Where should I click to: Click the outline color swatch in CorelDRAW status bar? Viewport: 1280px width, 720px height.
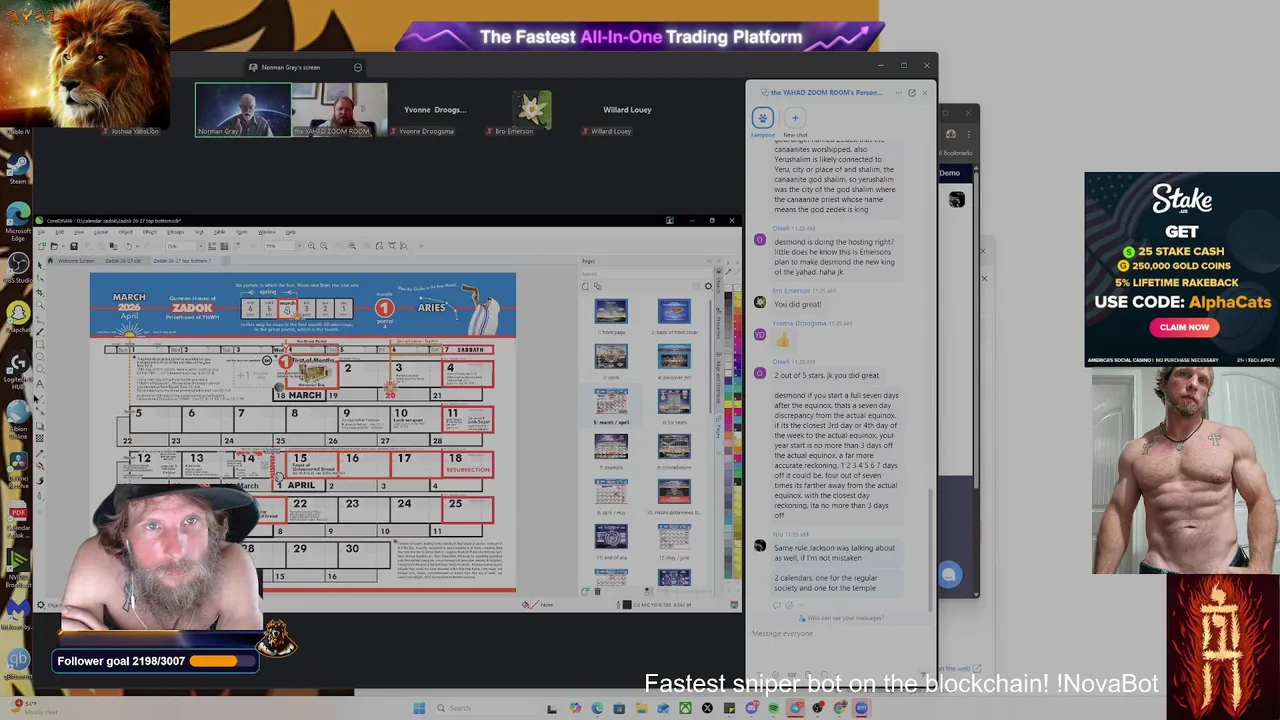(627, 604)
